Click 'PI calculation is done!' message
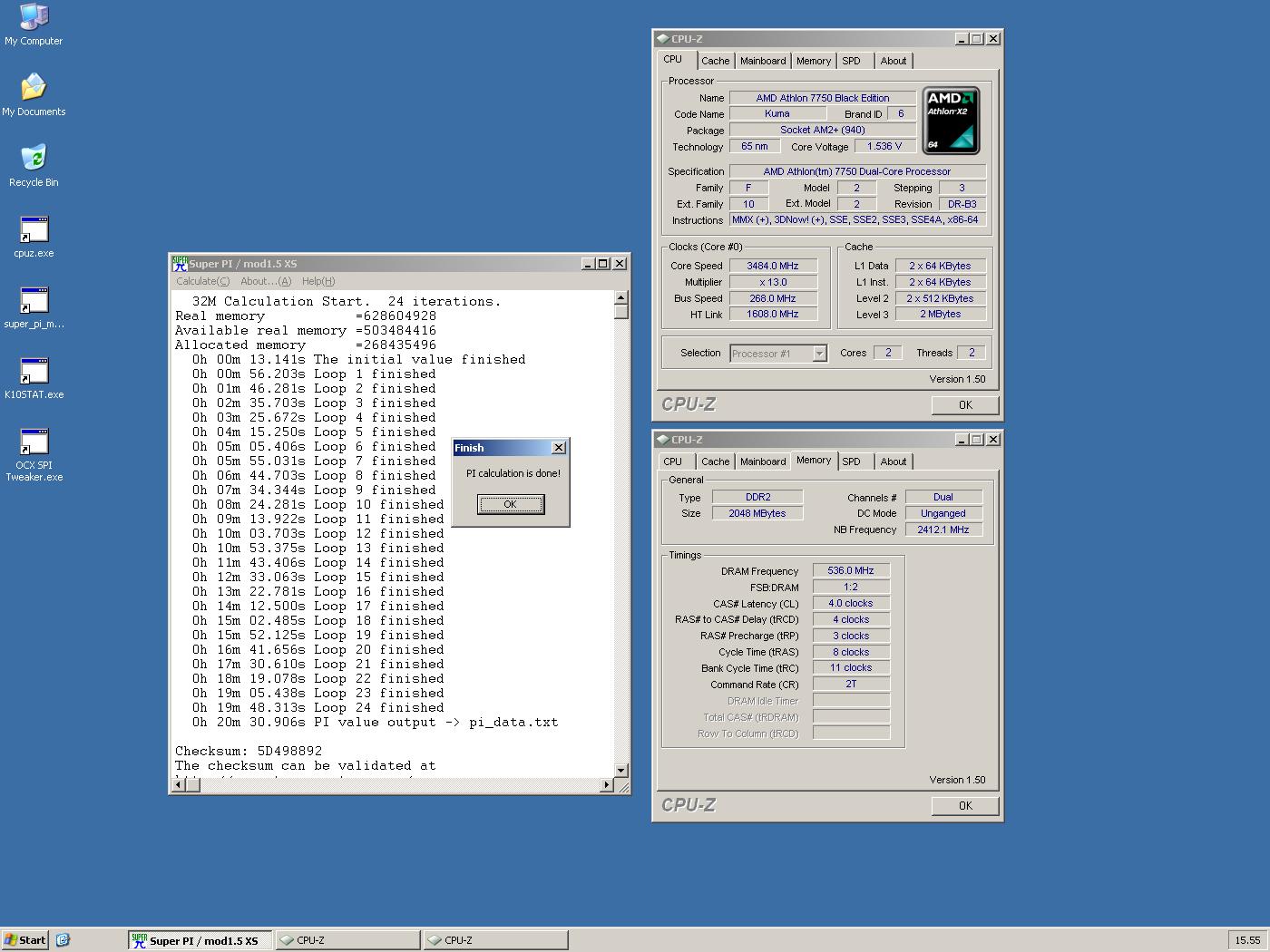Screen dimensions: 1270x952 (513, 473)
